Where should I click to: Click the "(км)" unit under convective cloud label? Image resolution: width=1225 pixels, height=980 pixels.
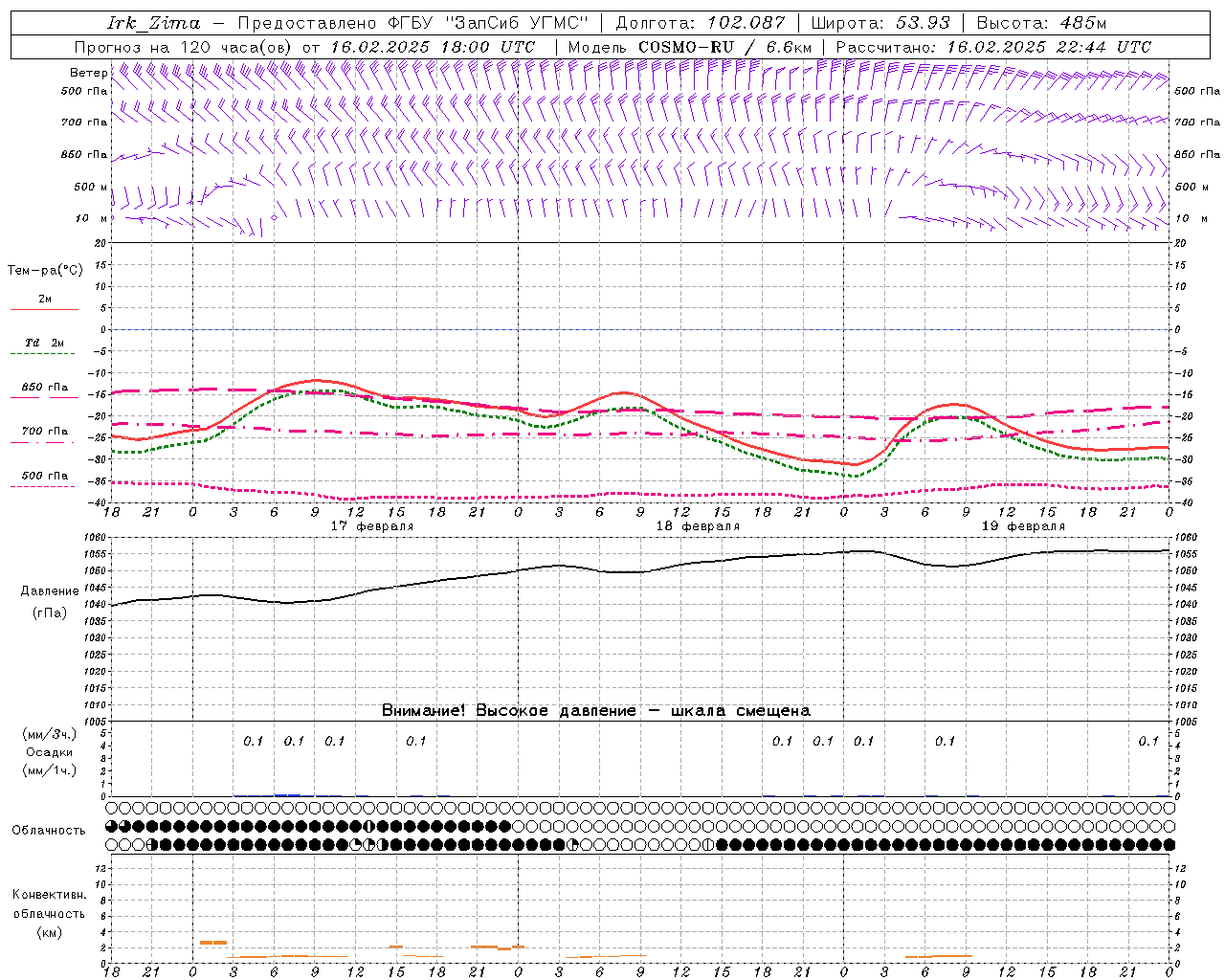click(50, 932)
